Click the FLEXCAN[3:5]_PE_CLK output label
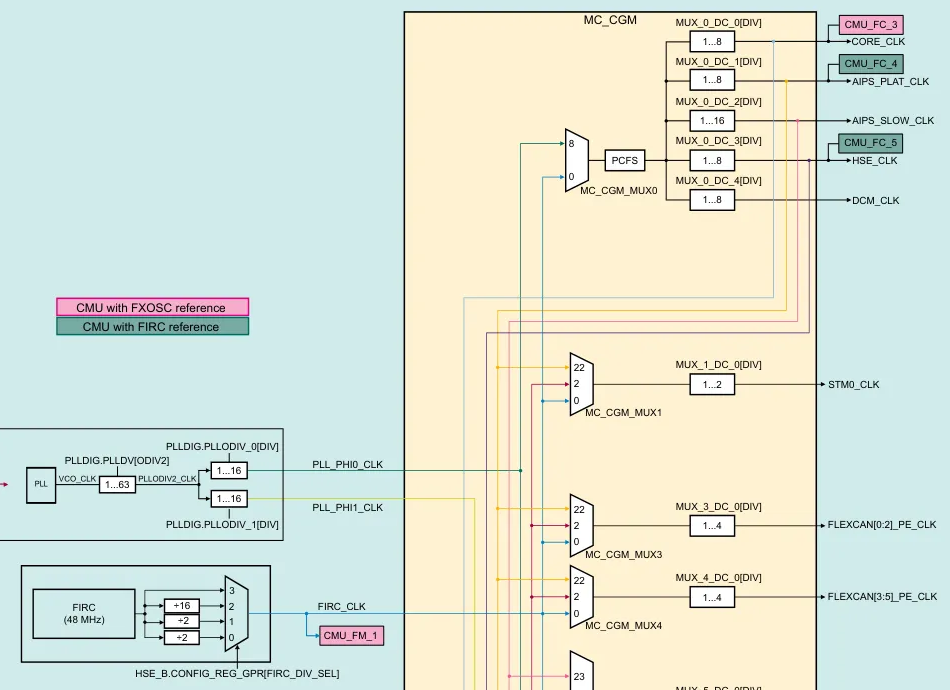The width and height of the screenshot is (950, 690). click(883, 597)
